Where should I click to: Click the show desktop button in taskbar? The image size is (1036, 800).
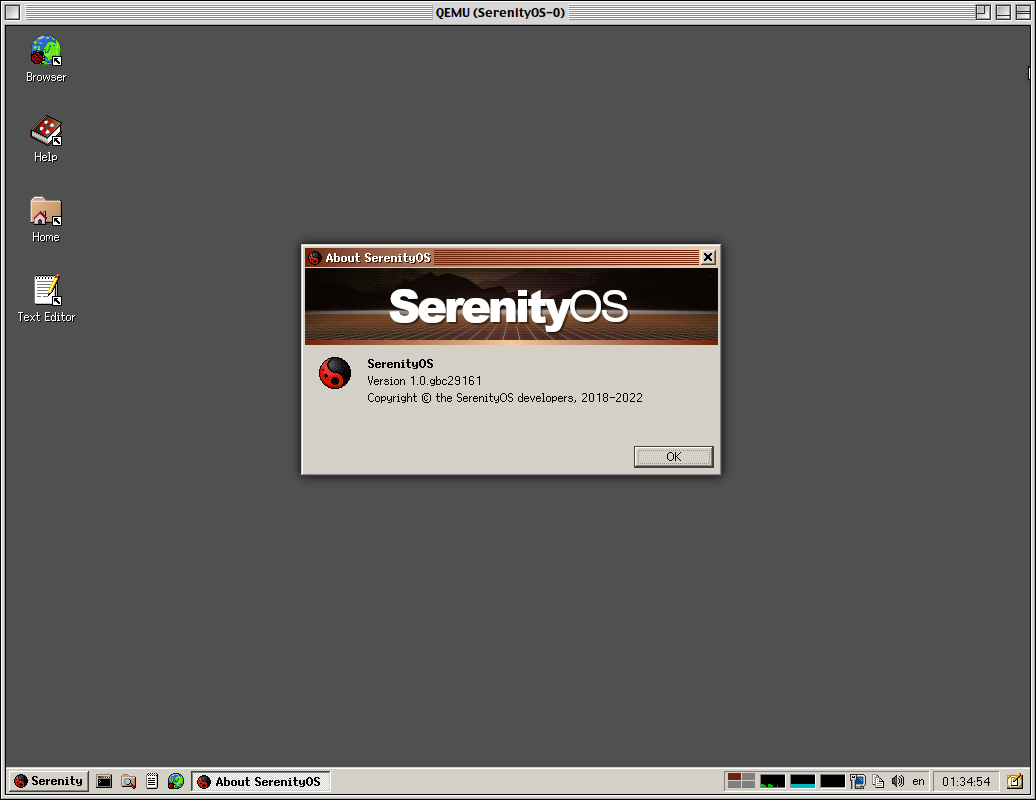click(1014, 782)
